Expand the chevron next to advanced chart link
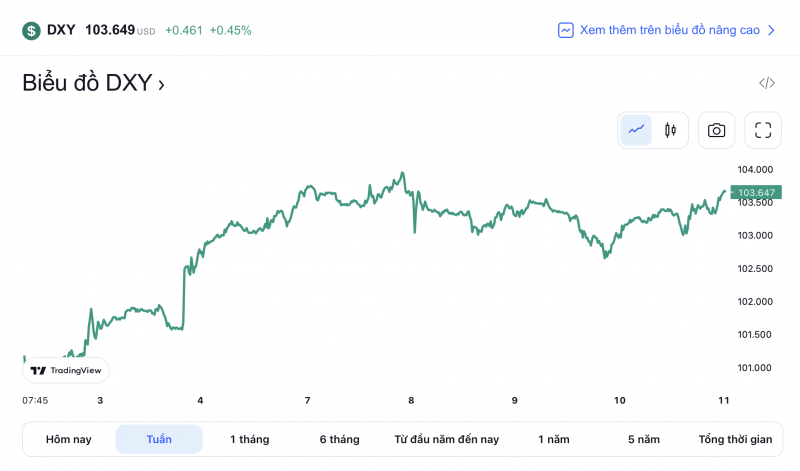This screenshot has height=471, width=800. coord(771,30)
